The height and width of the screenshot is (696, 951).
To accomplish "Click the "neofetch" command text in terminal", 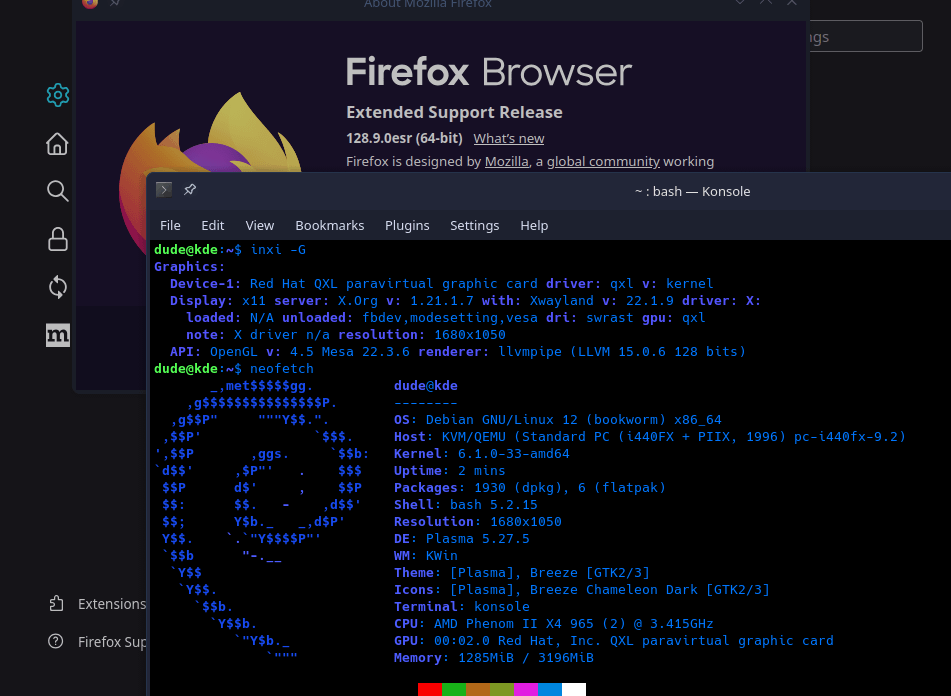I will coord(282,369).
